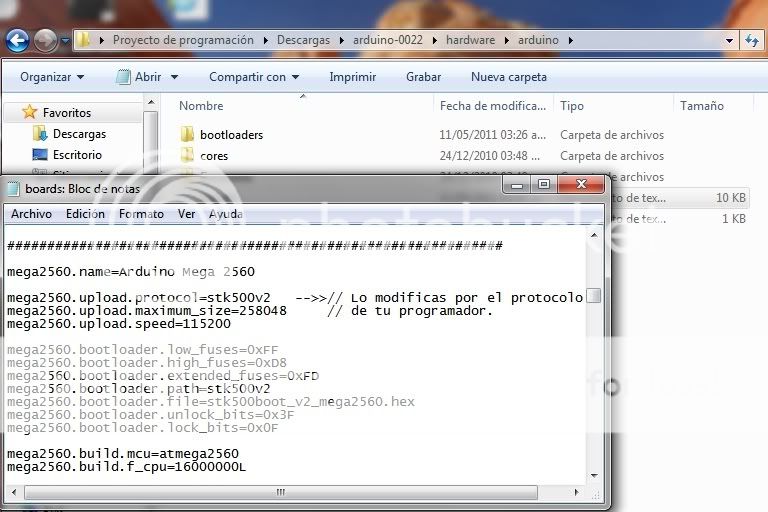Image resolution: width=768 pixels, height=512 pixels.
Task: Open the 'Compartir con' dropdown
Action: tap(254, 77)
